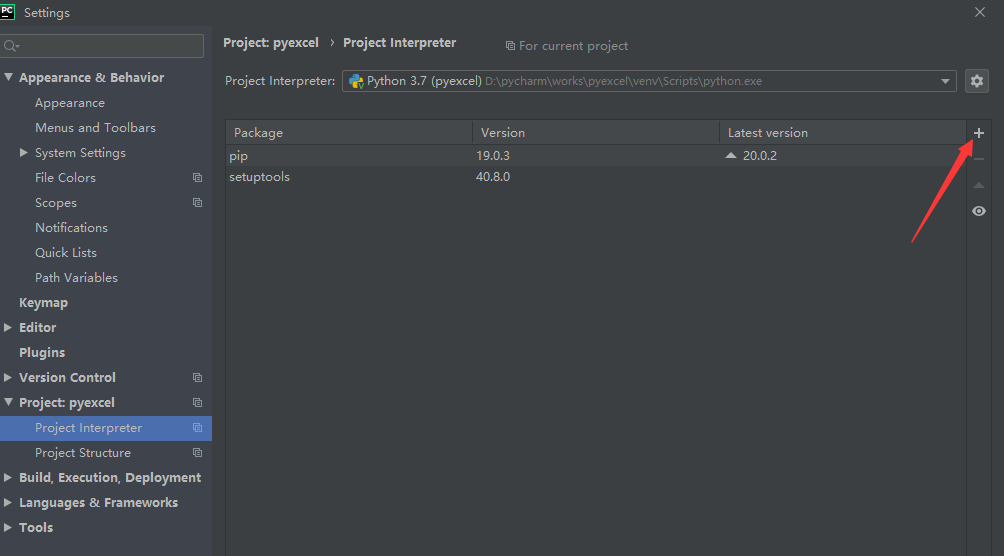Open the Plugins settings page

42,353
